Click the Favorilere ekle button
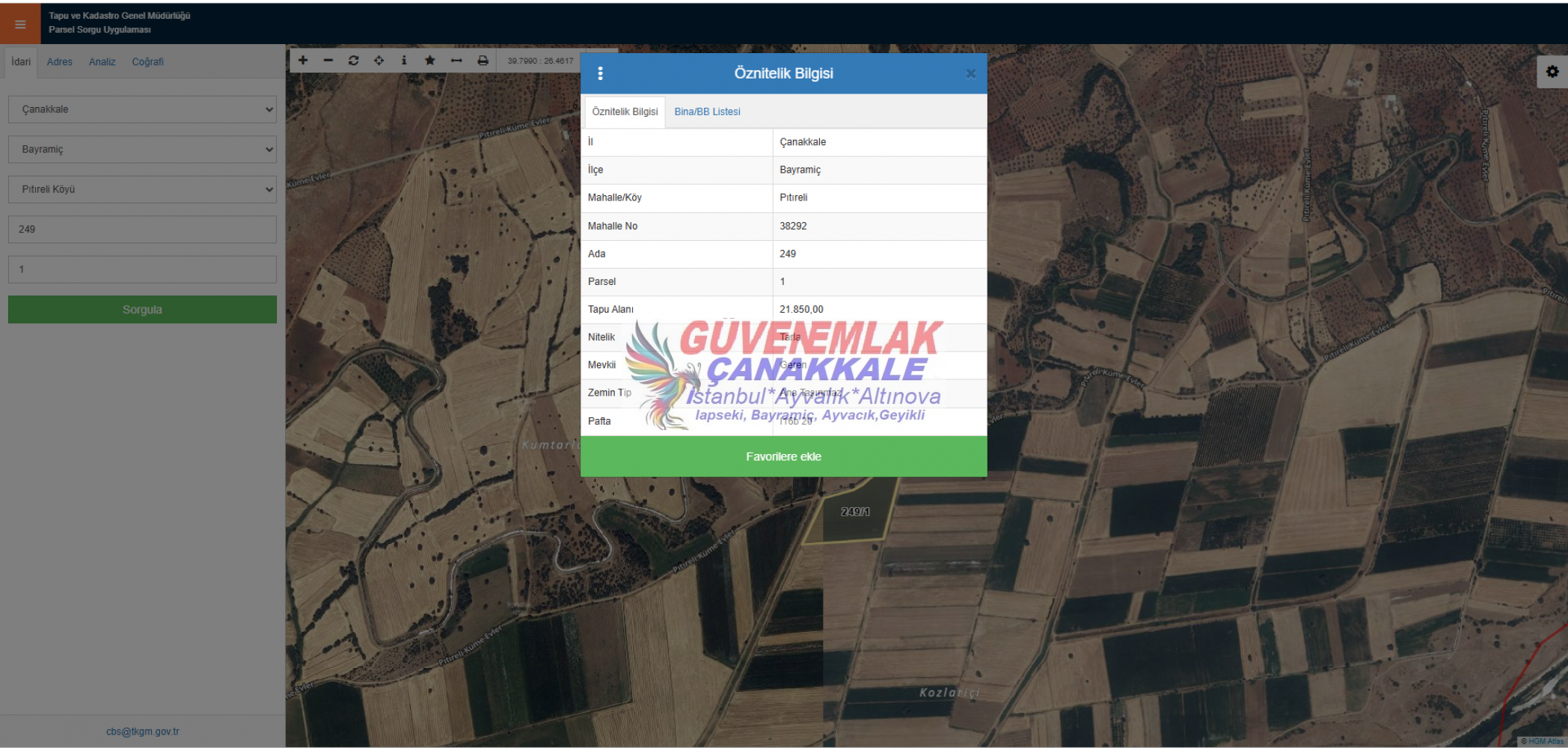Image resolution: width=1568 pixels, height=748 pixels. (783, 456)
